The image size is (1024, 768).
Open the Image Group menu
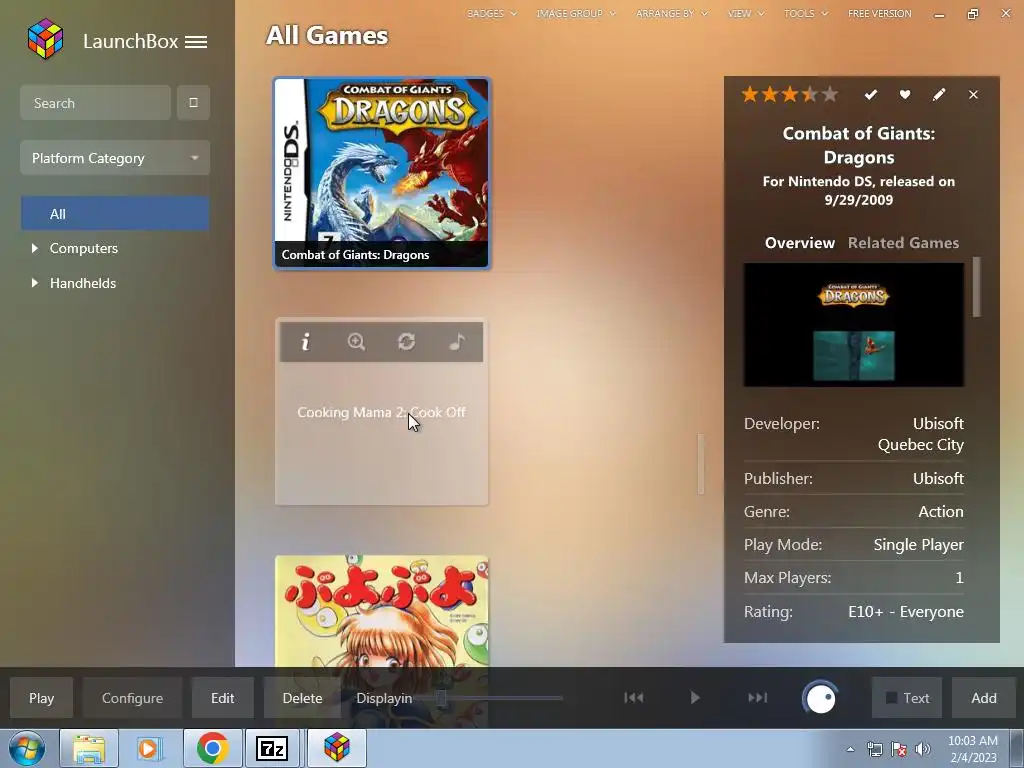[x=576, y=13]
